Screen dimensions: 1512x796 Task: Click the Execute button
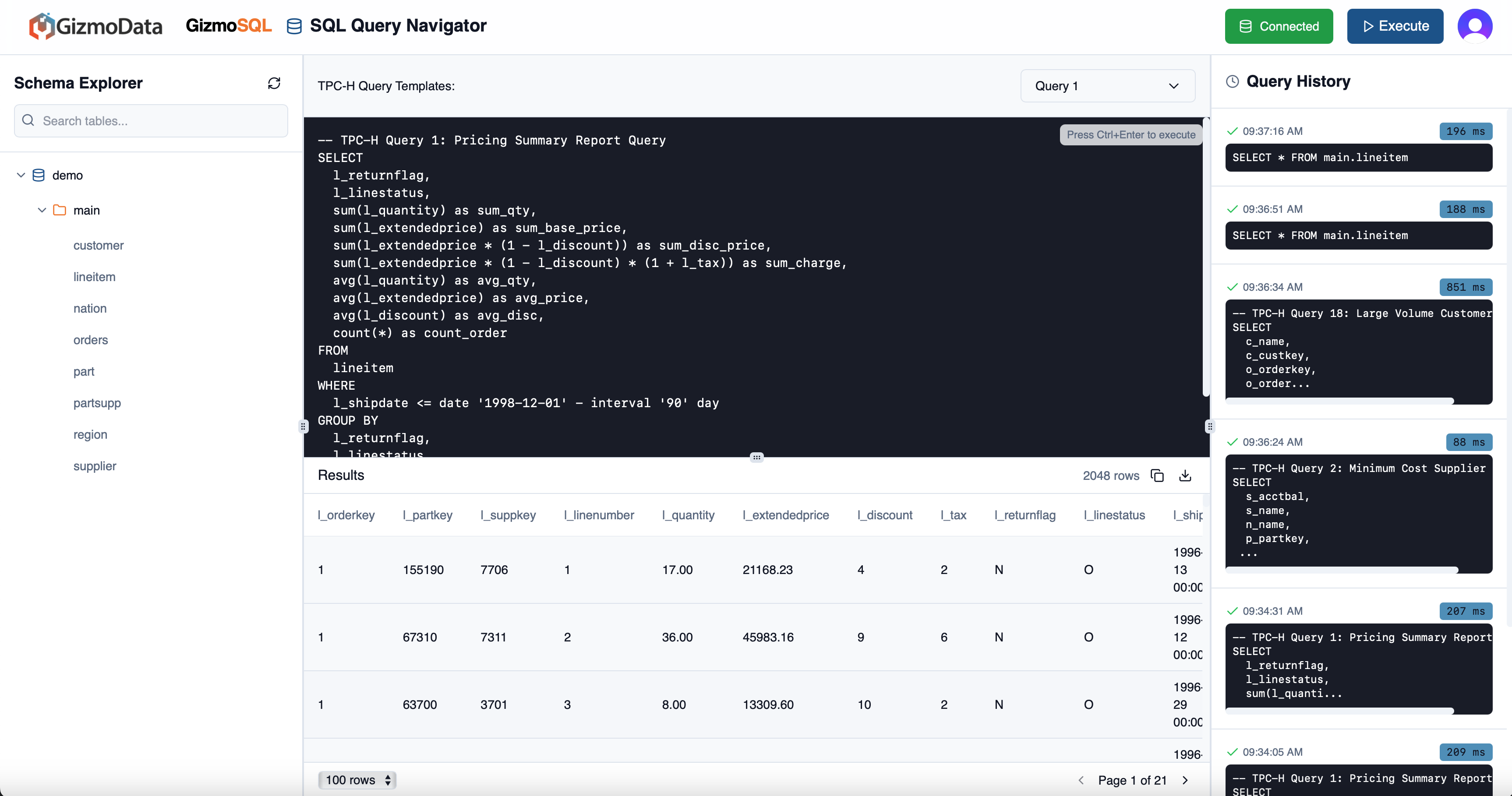(1395, 26)
